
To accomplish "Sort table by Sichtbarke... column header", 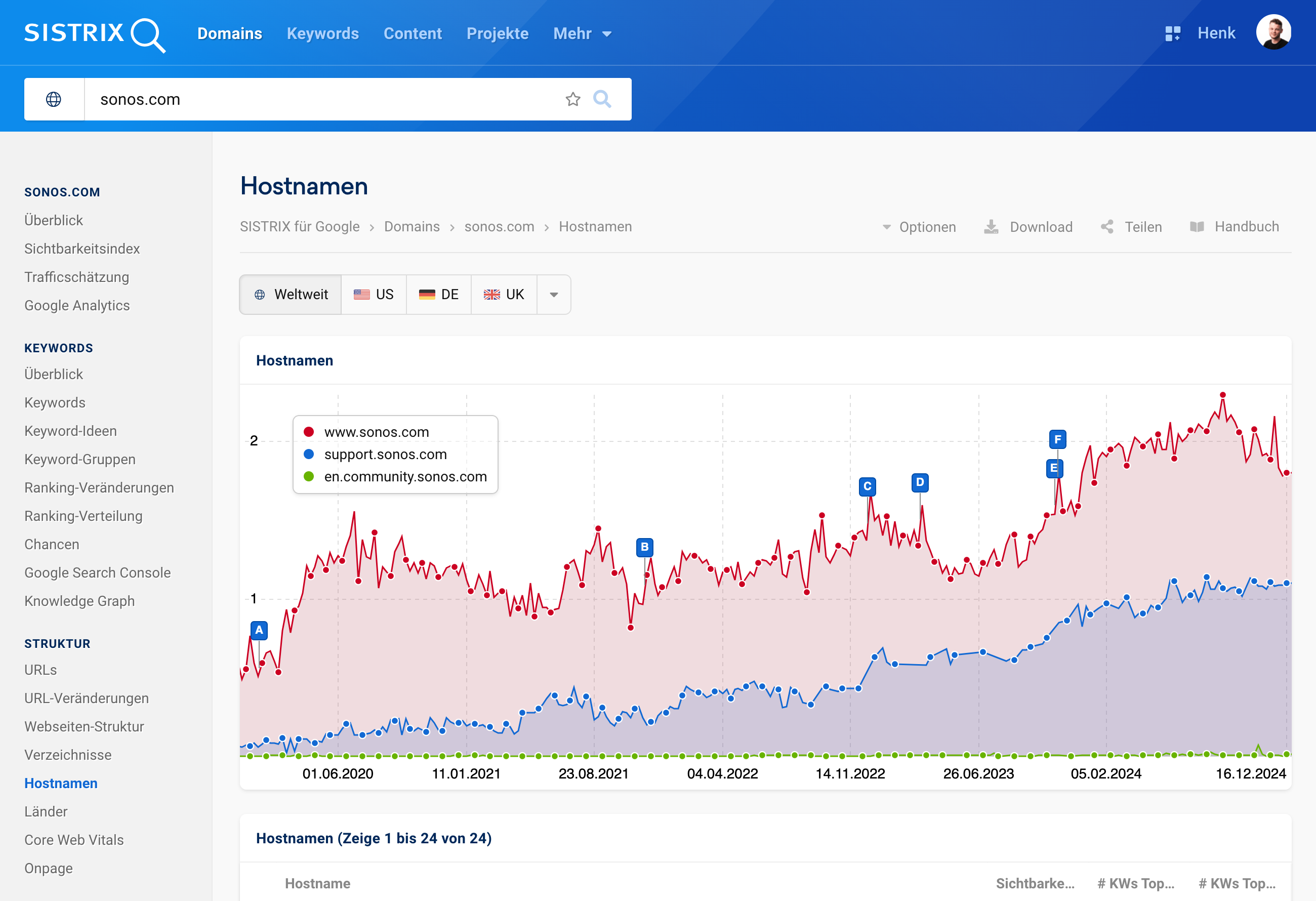I will pos(1035,884).
